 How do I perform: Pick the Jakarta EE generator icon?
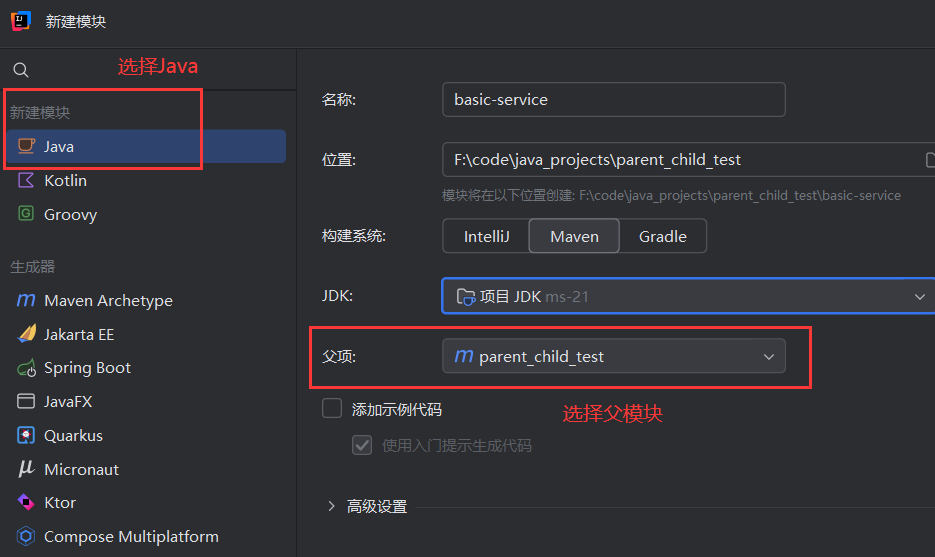[x=26, y=334]
